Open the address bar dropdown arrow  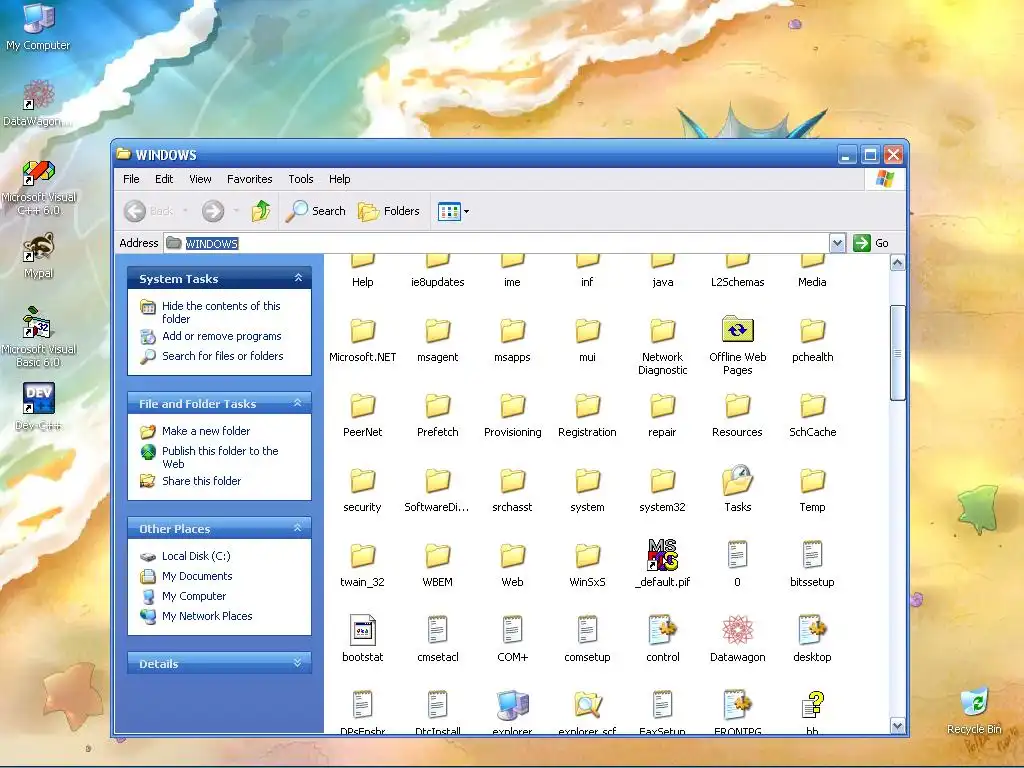(837, 243)
